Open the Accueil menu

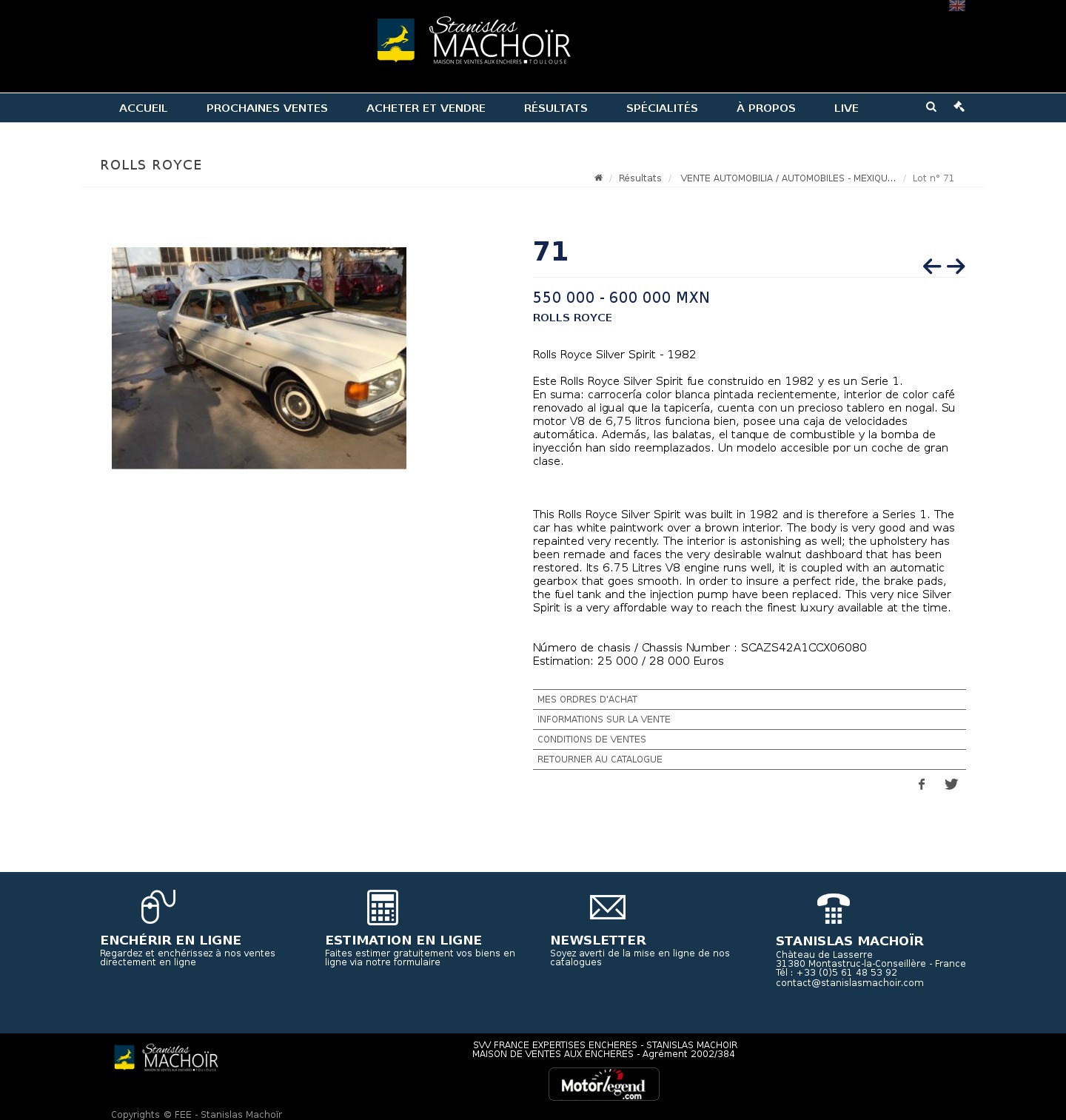[x=144, y=108]
